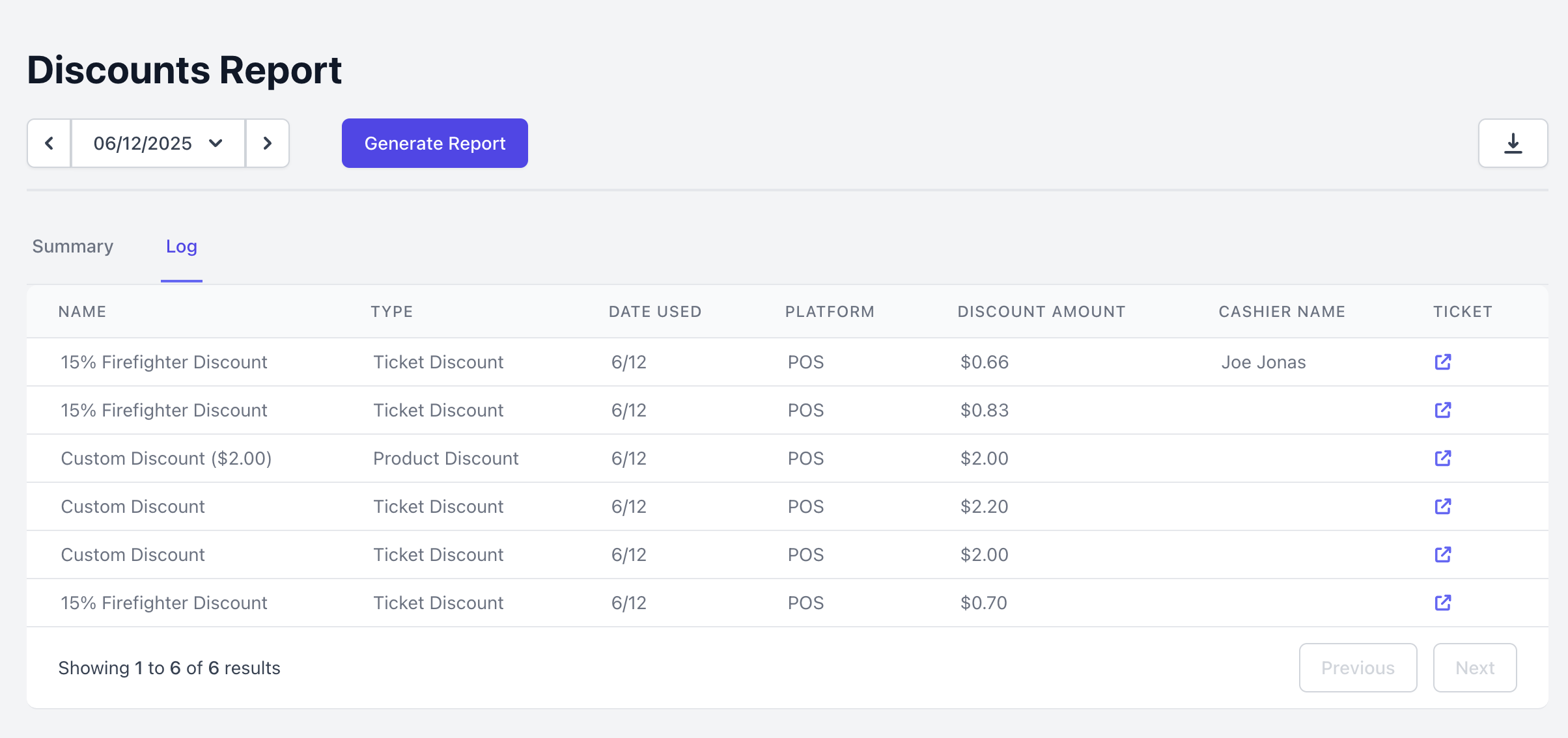The width and height of the screenshot is (1568, 738).
Task: Download the discounts report
Action: pos(1513,143)
